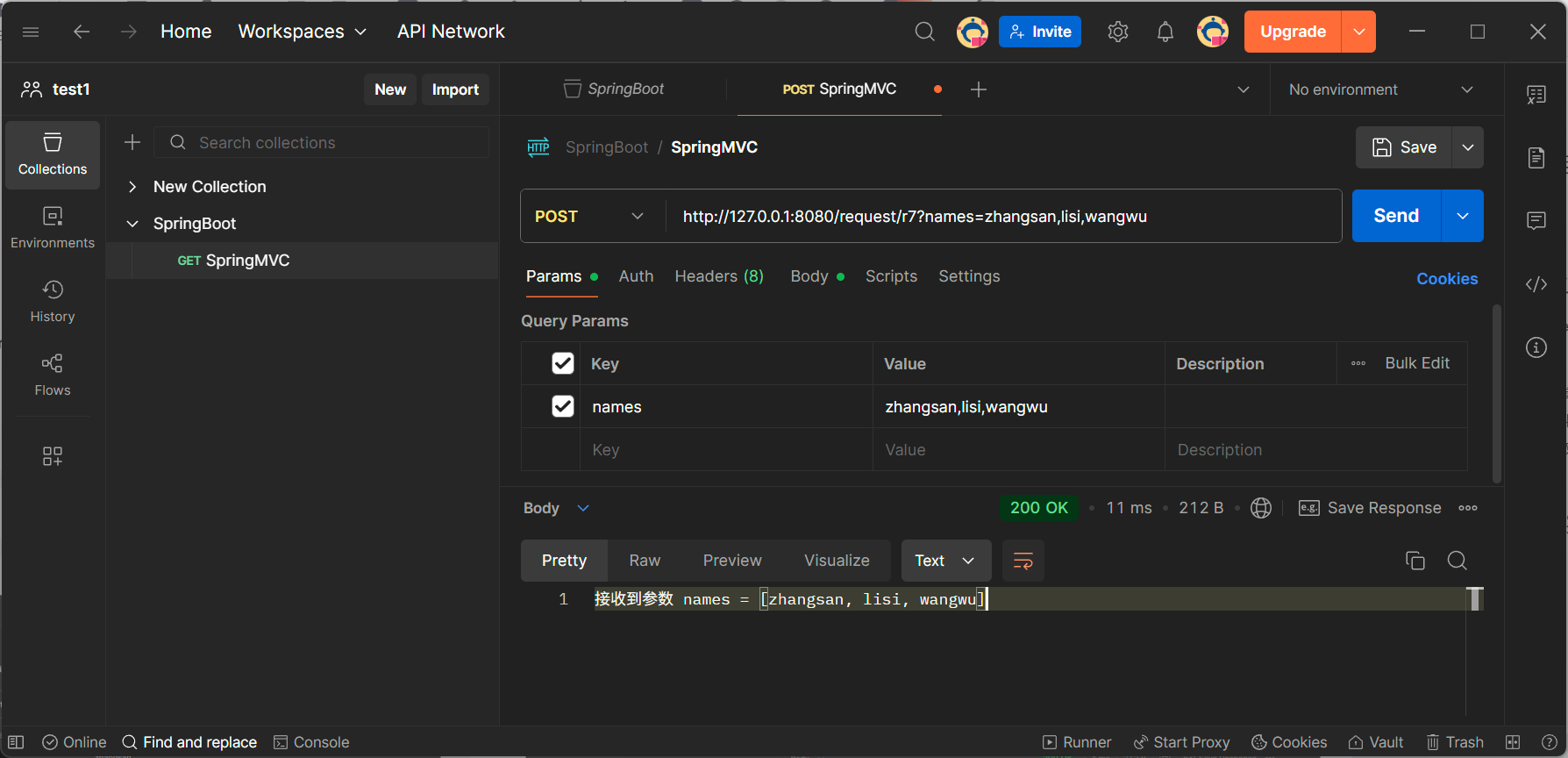Click the Invite button

click(x=1040, y=32)
